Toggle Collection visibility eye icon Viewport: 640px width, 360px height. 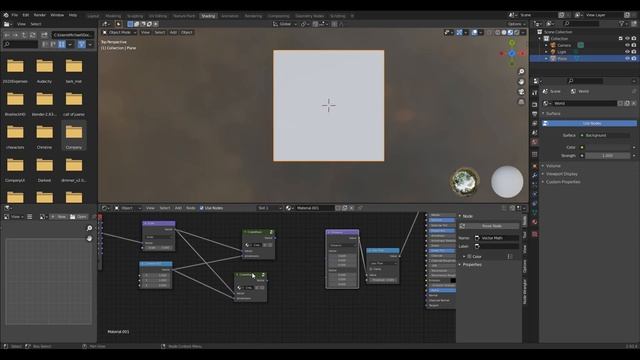pyautogui.click(x=627, y=38)
